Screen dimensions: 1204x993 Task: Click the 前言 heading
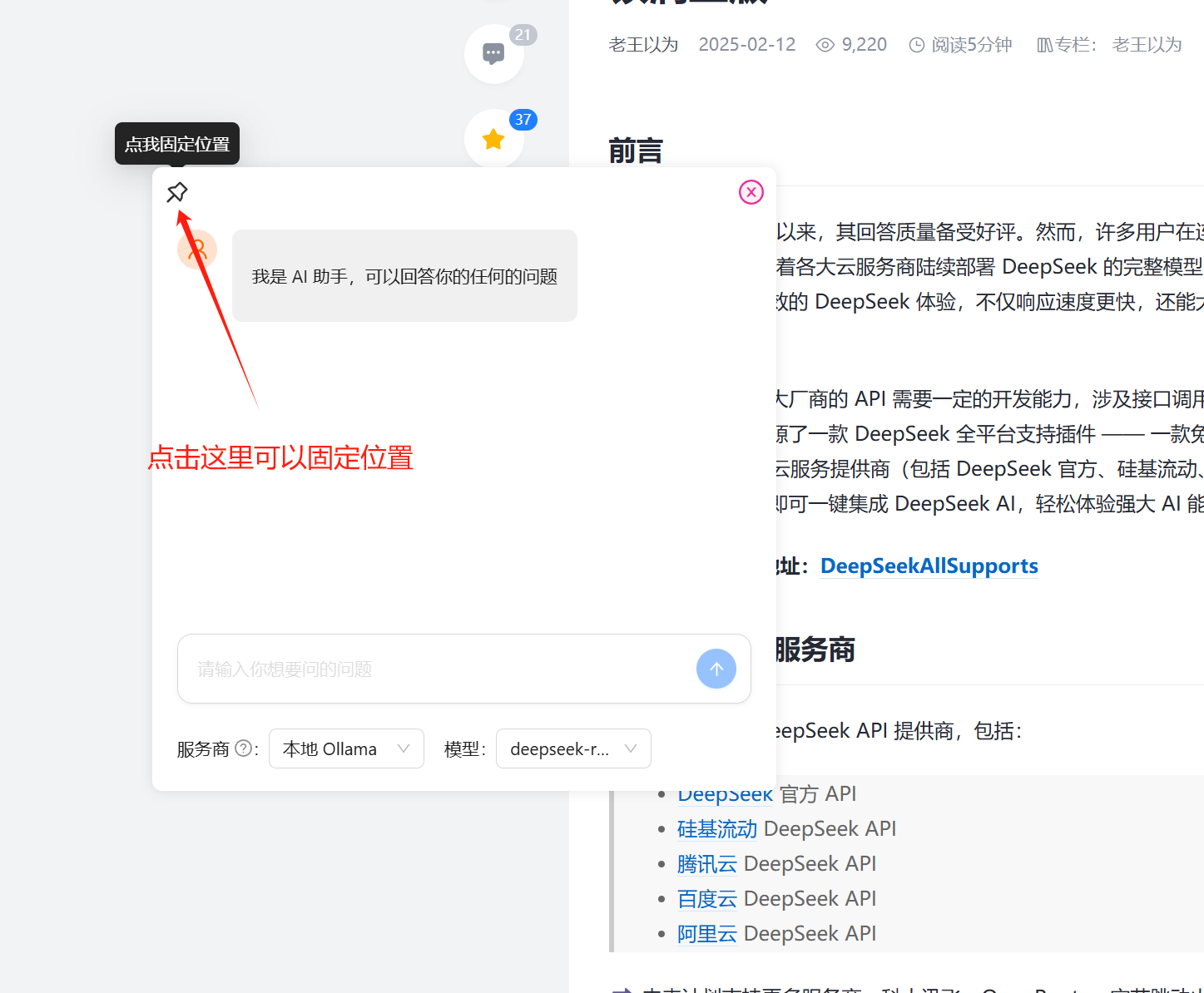click(x=636, y=151)
